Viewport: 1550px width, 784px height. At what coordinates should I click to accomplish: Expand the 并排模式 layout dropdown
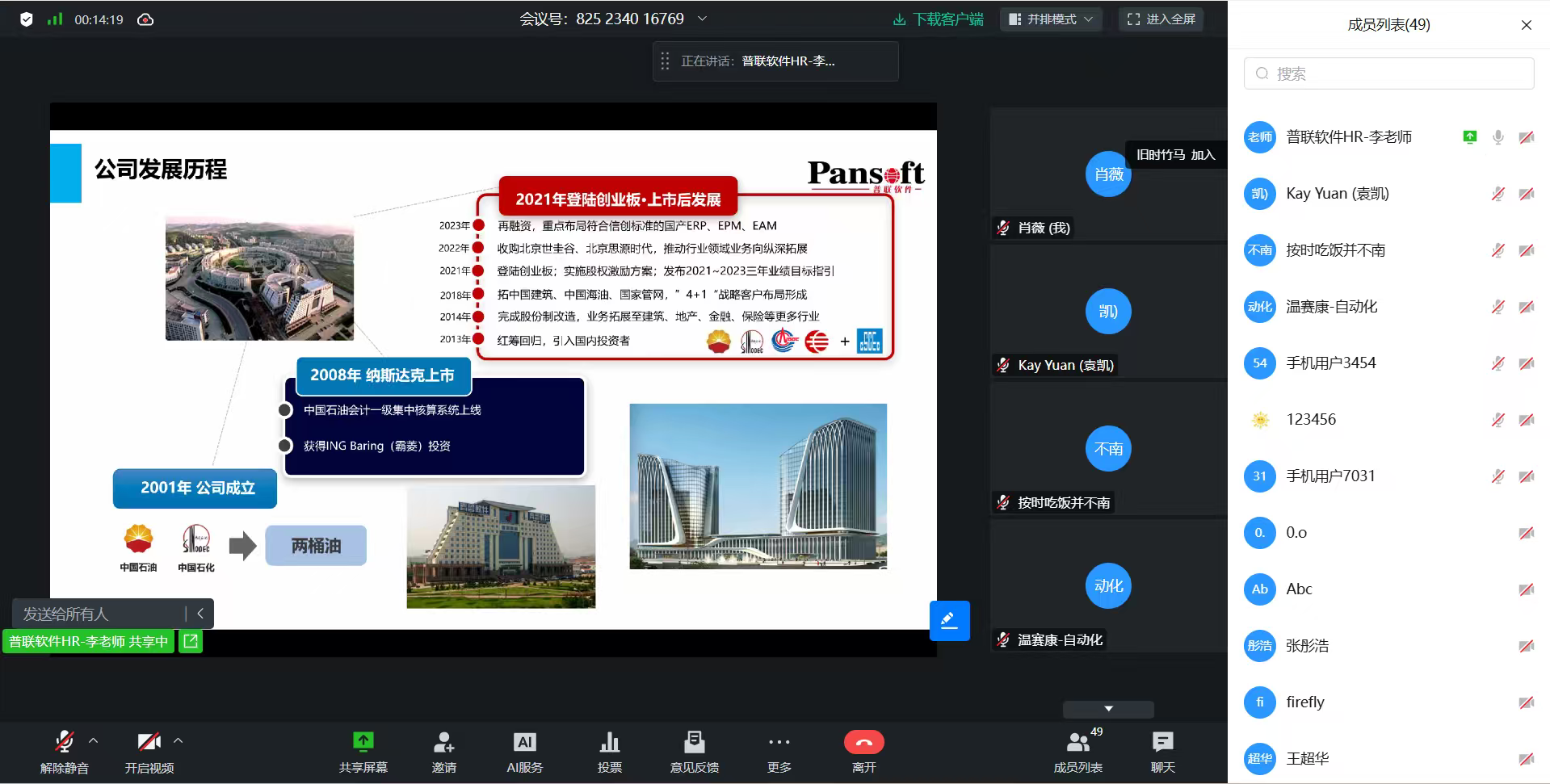(1051, 19)
